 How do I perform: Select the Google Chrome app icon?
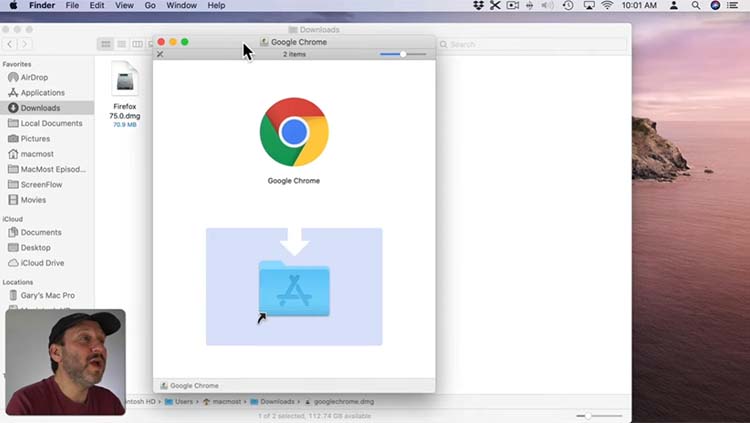[294, 132]
